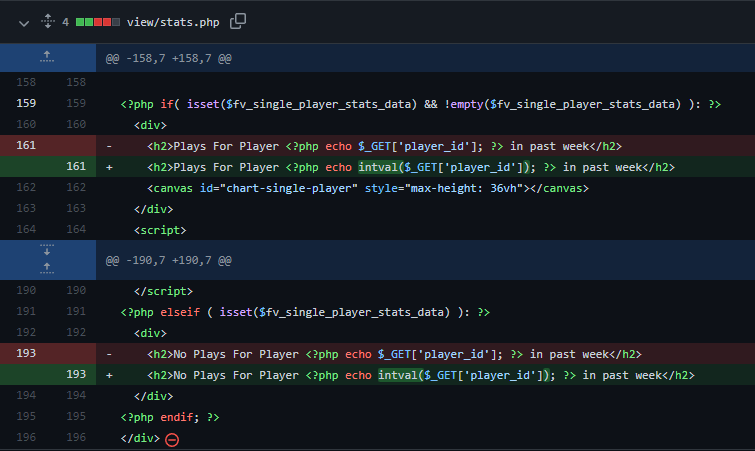The width and height of the screenshot is (755, 451).
Task: Click the <?php endif; ?> line
Action: 170,417
